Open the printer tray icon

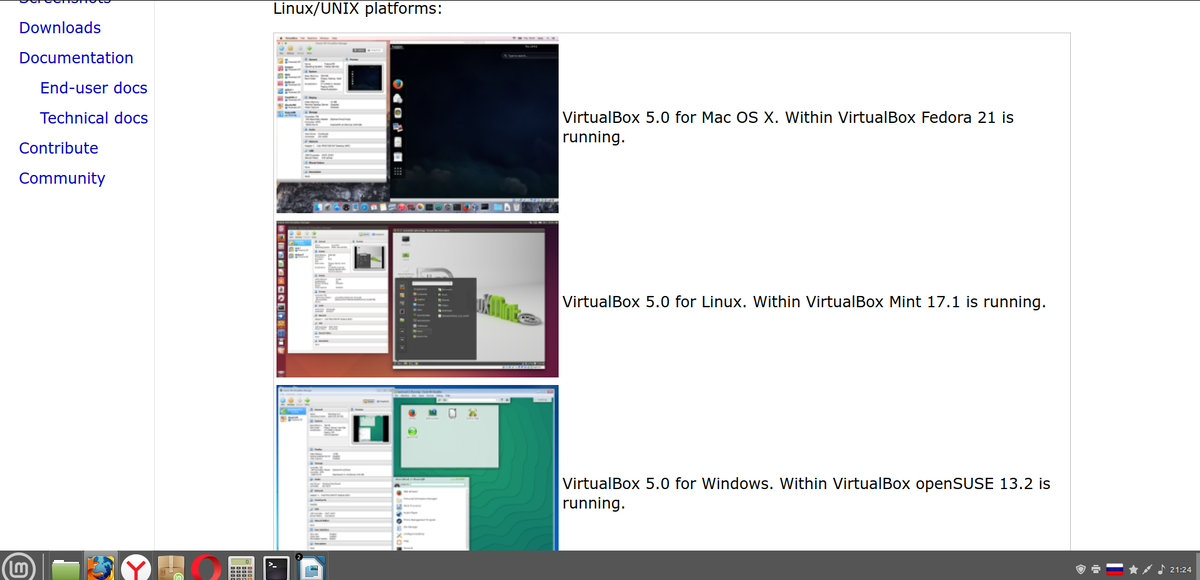pyautogui.click(x=1096, y=569)
